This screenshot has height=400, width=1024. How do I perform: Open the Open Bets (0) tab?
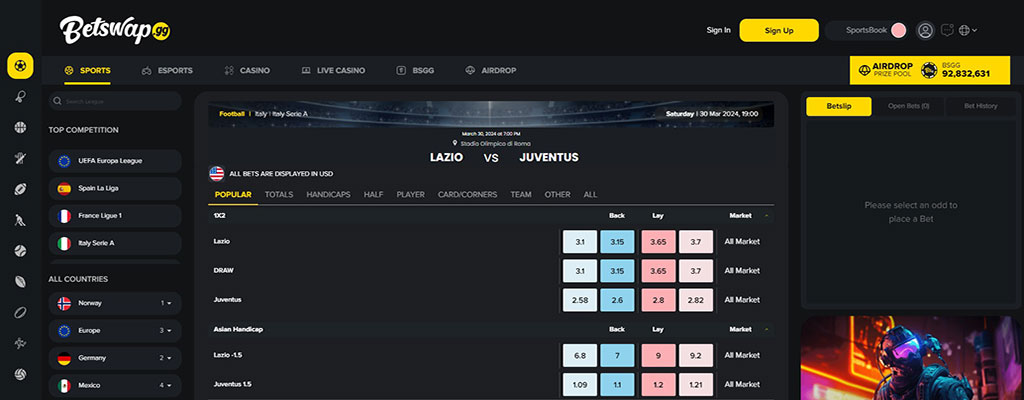tap(909, 107)
